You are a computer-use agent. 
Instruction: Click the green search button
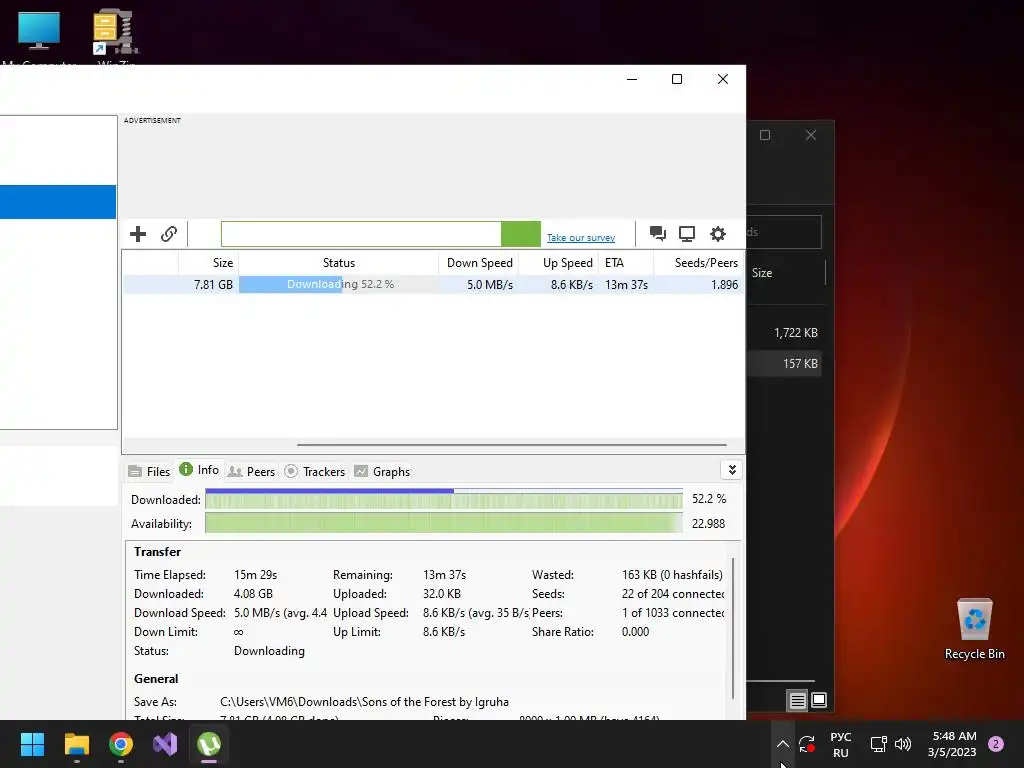(x=520, y=234)
